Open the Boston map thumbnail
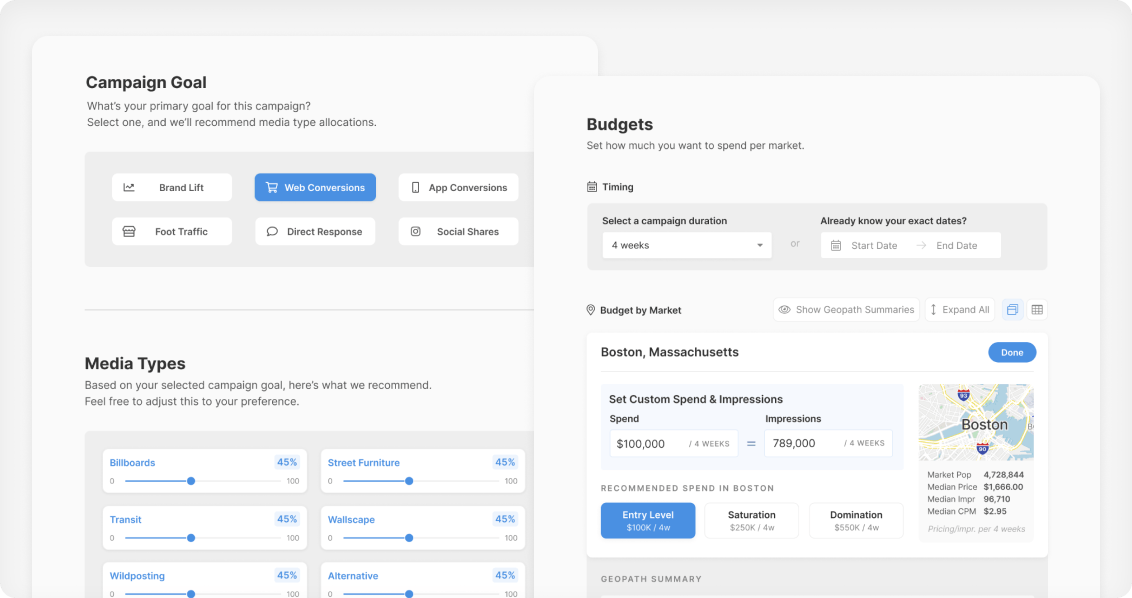This screenshot has height=598, width=1132. [x=976, y=423]
